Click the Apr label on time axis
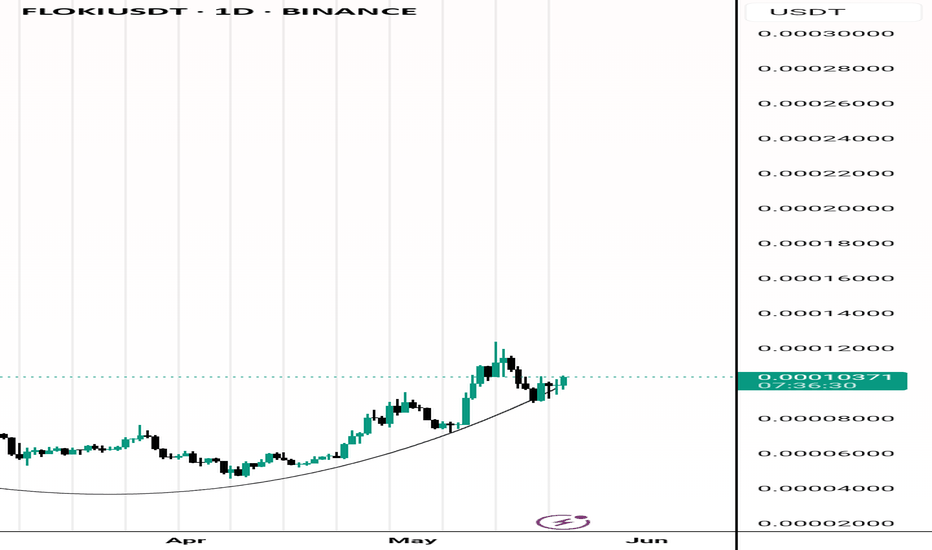This screenshot has width=932, height=550. [185, 540]
